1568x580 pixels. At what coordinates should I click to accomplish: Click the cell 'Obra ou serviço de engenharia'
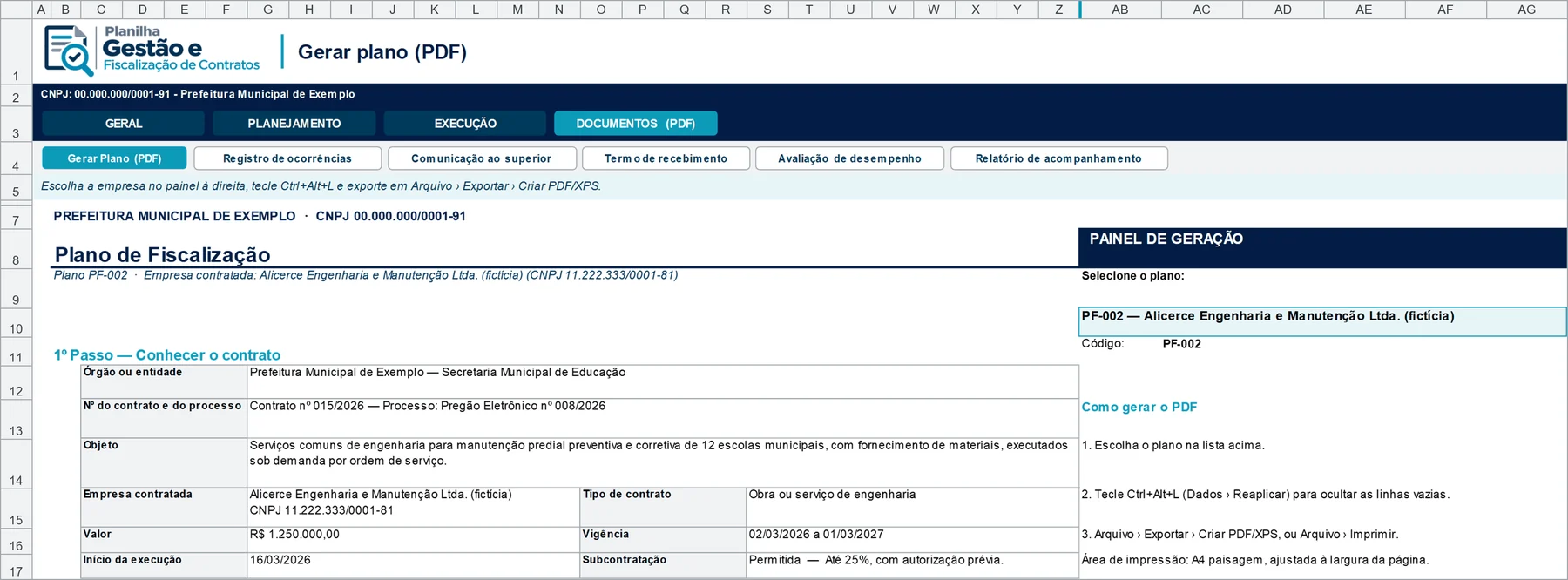pyautogui.click(x=912, y=507)
